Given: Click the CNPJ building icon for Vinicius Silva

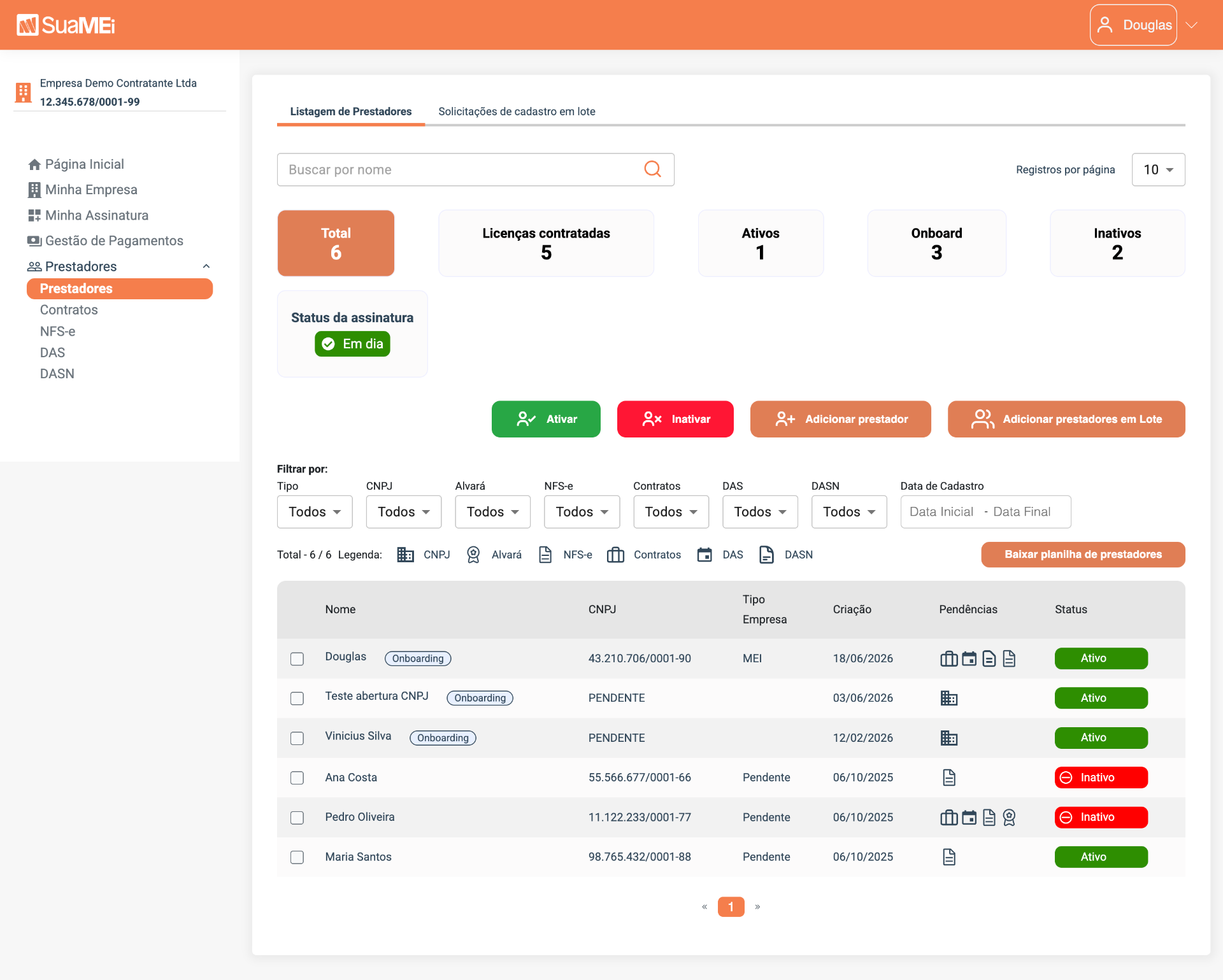Looking at the screenshot, I should (948, 738).
